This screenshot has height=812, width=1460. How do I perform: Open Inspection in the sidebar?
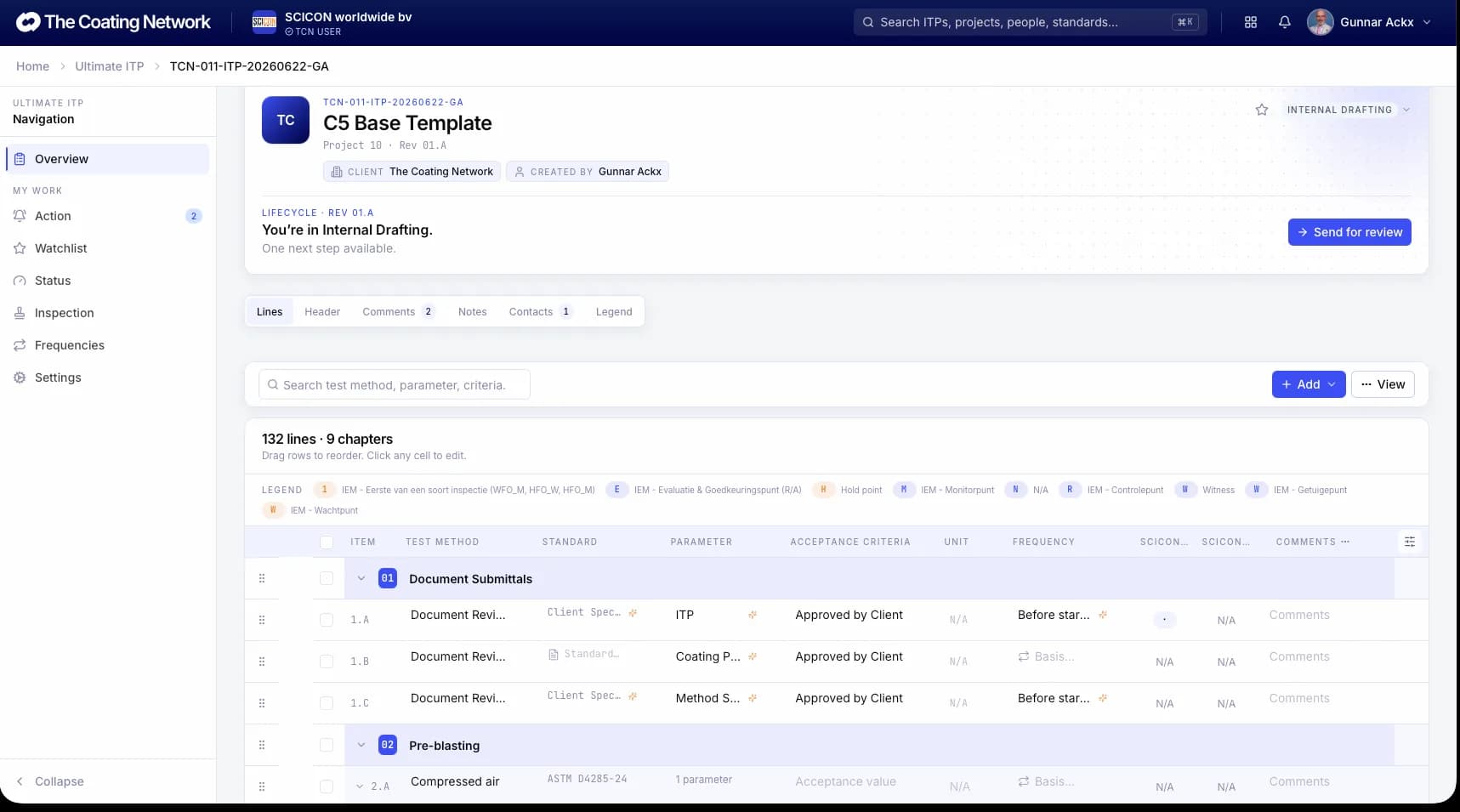click(107, 313)
